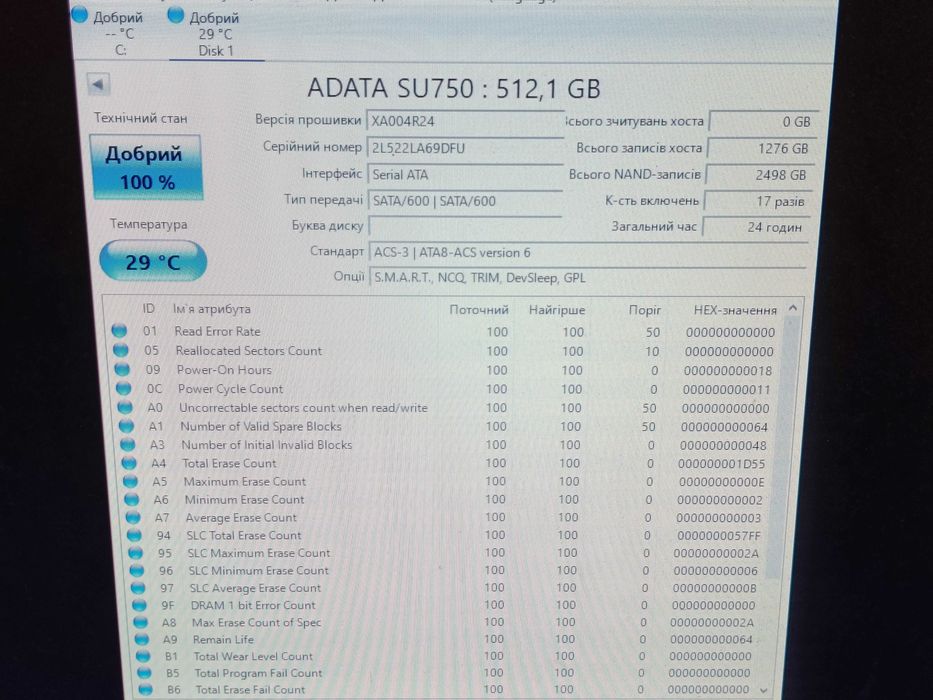The image size is (933, 700).
Task: Click the Поріг column header
Action: tap(644, 310)
